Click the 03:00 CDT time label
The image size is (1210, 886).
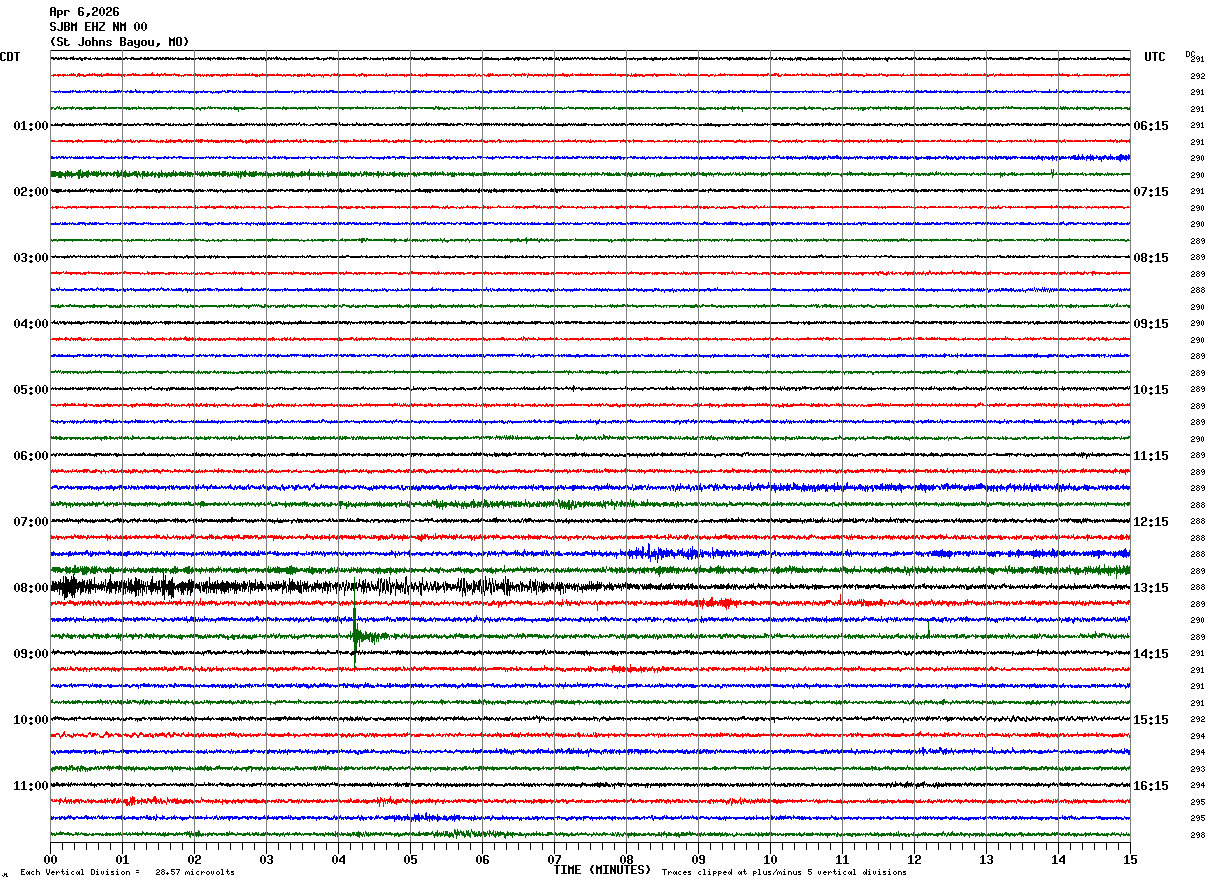point(31,258)
